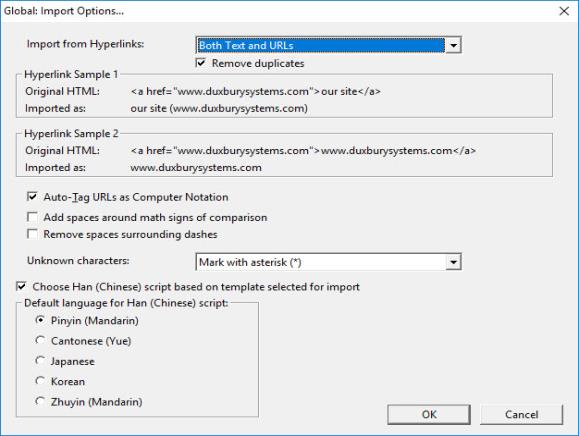Open the Unknown characters dropdown arrow

(x=453, y=262)
